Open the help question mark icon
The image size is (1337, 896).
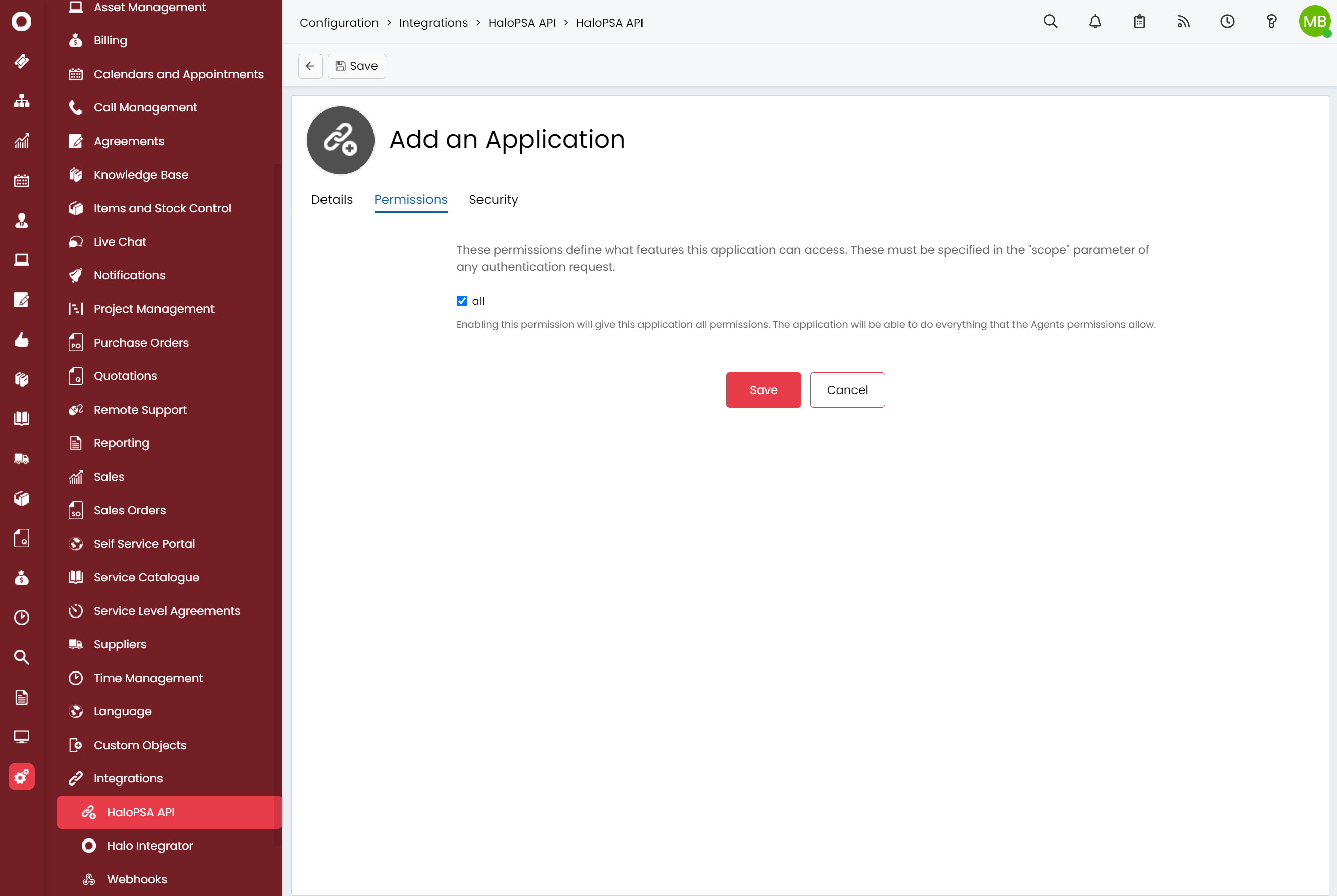(x=1271, y=22)
